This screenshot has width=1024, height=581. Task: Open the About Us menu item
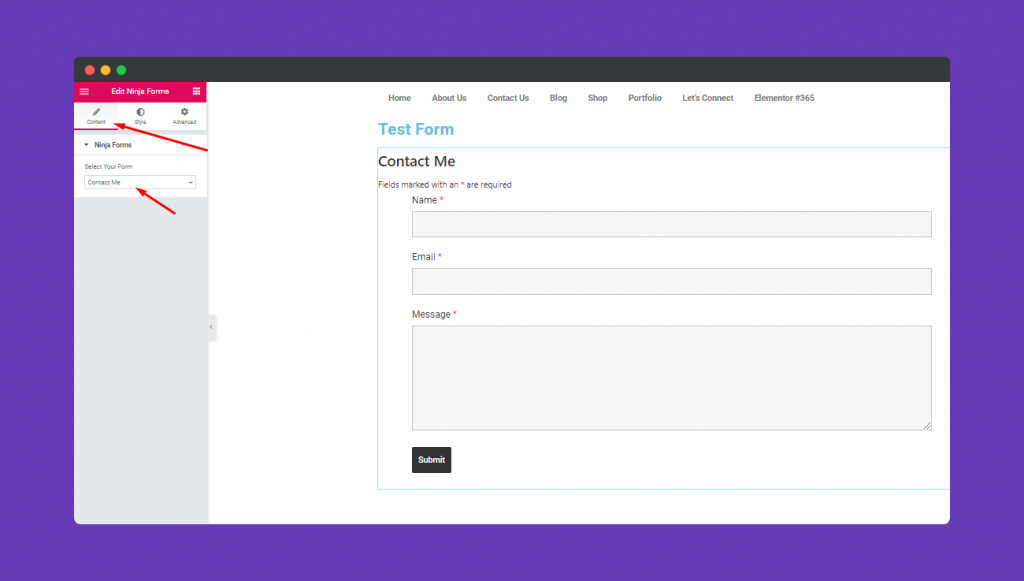click(x=449, y=97)
